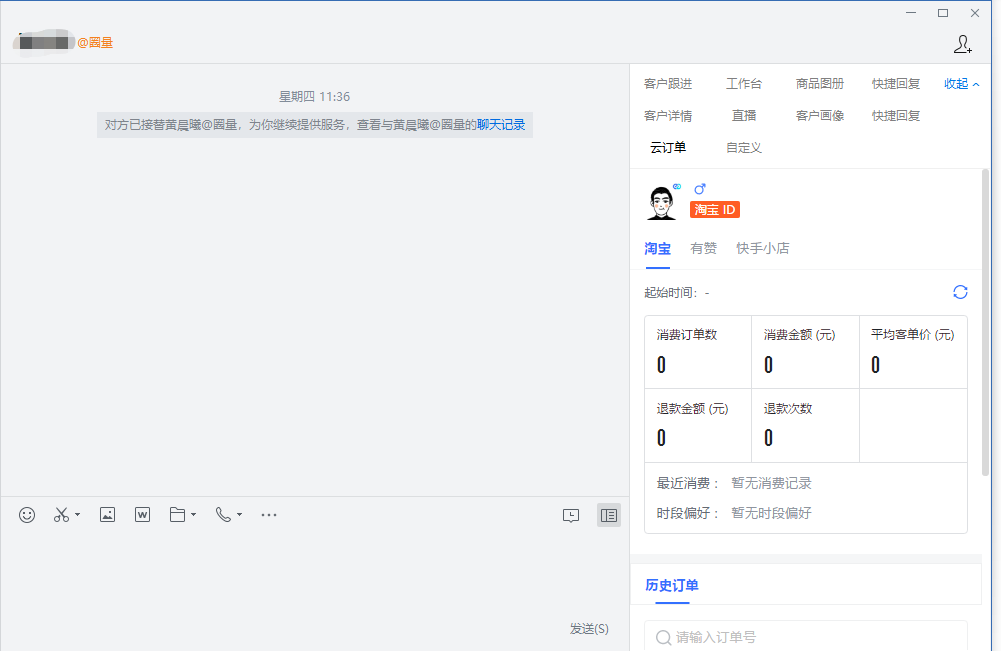1001x651 pixels.
Task: Click the add member icon
Action: pyautogui.click(x=962, y=44)
